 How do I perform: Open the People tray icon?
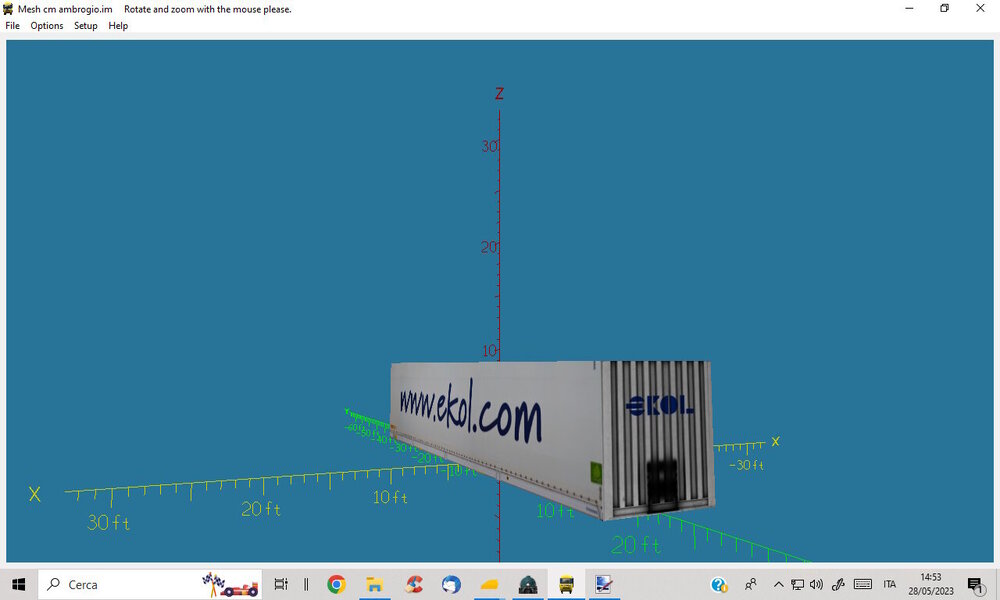tap(751, 584)
